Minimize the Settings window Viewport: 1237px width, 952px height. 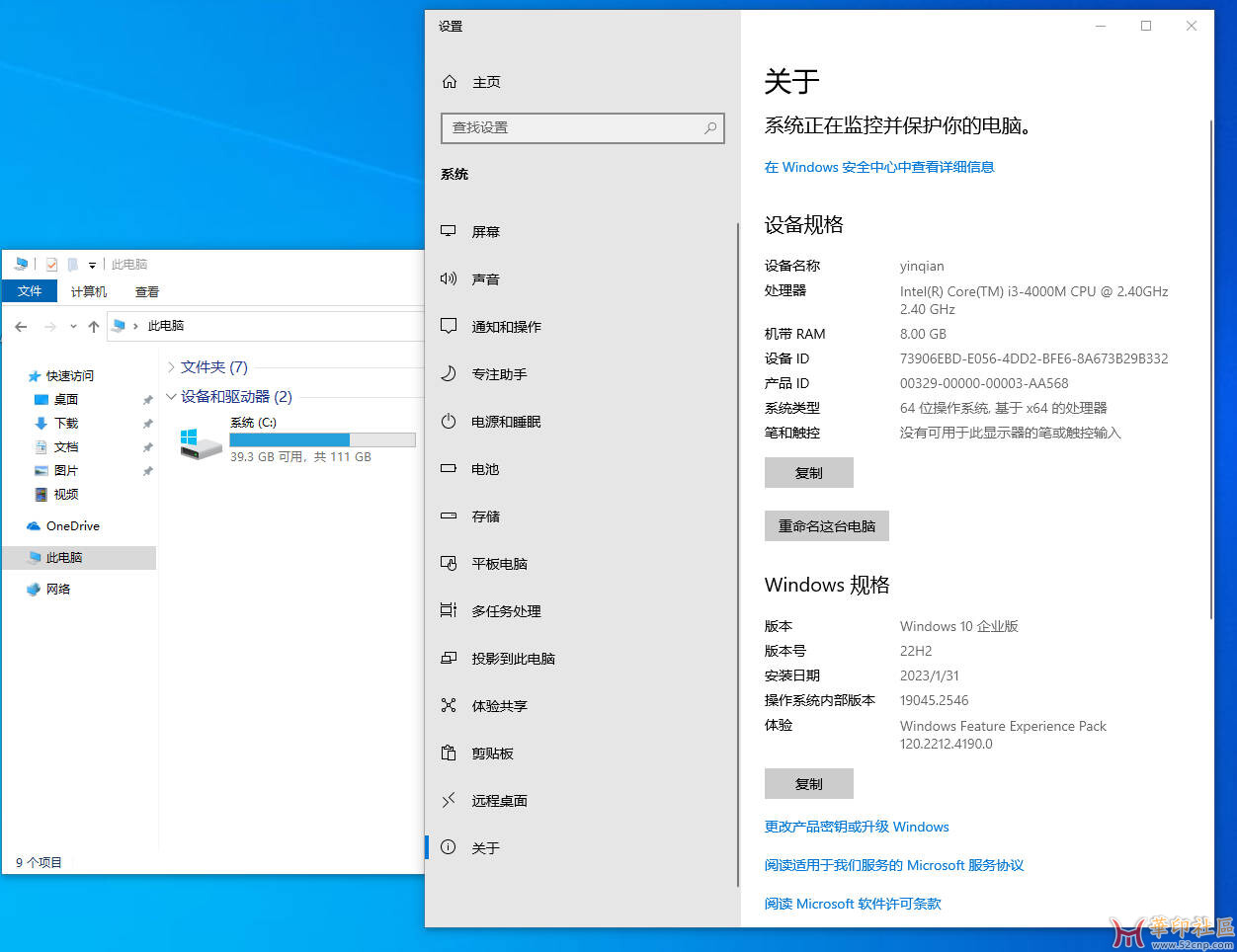coord(1101,26)
